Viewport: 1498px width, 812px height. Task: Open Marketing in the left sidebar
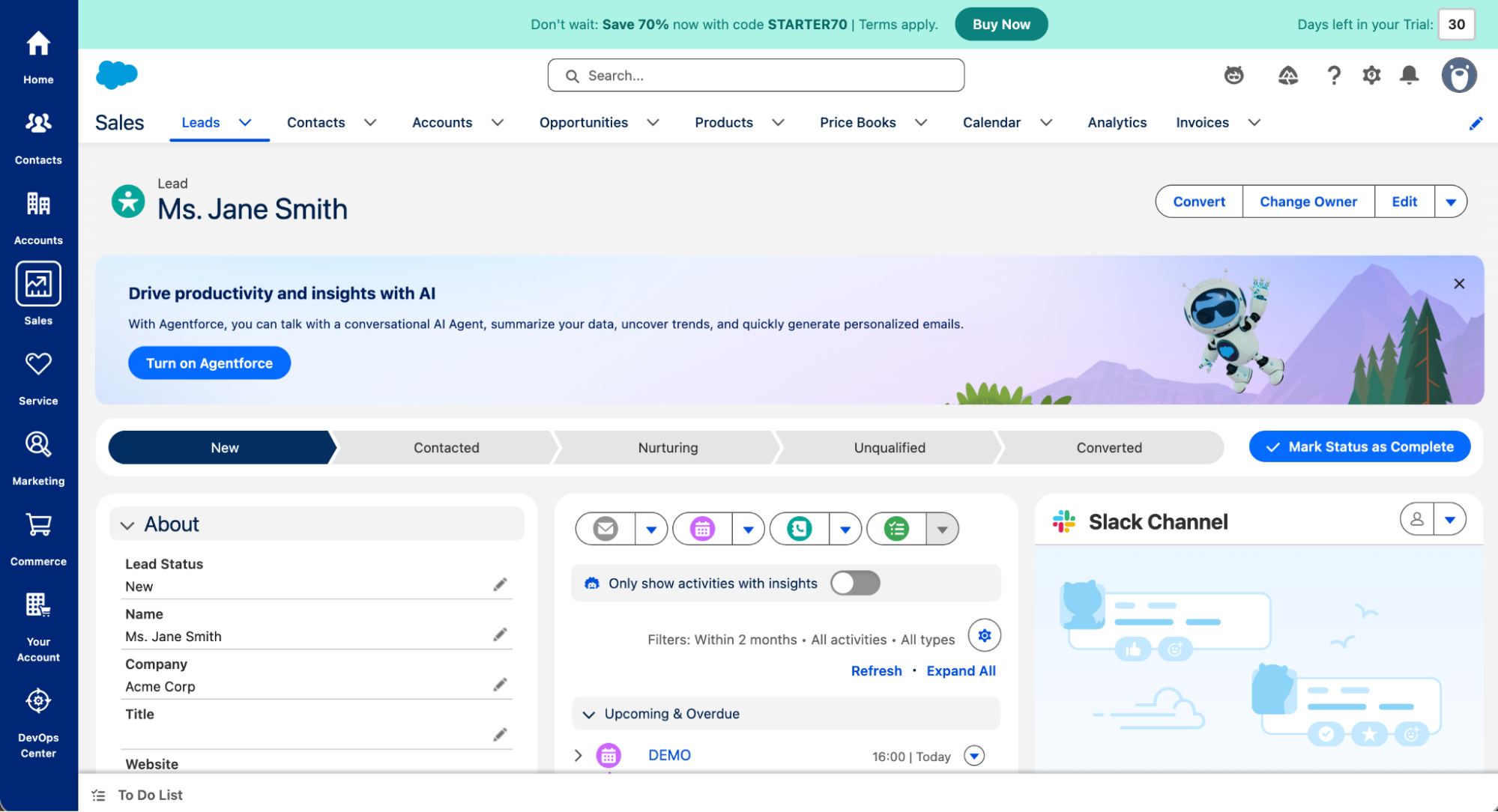pos(38,458)
